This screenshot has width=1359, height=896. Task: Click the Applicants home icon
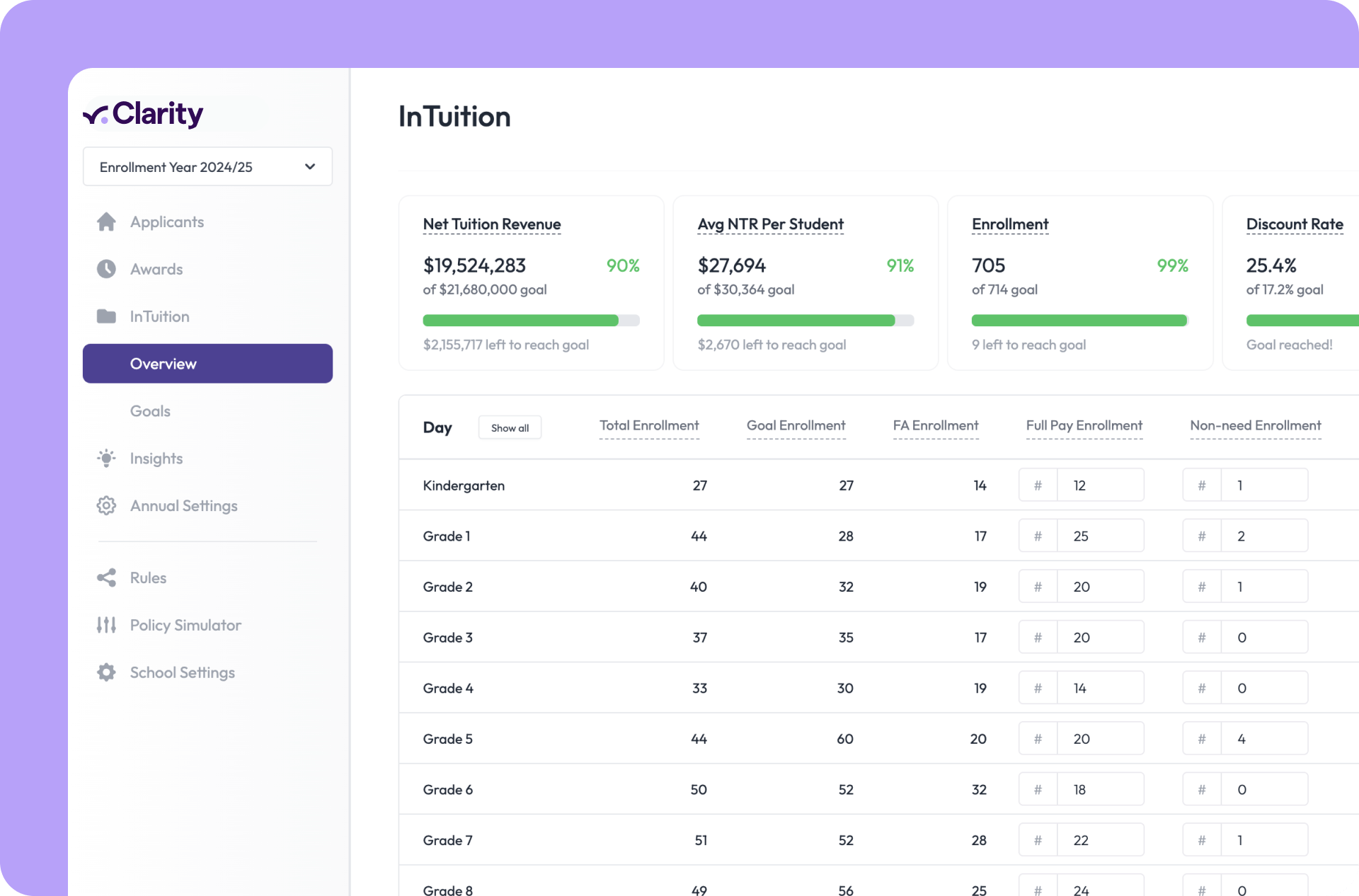coord(106,222)
